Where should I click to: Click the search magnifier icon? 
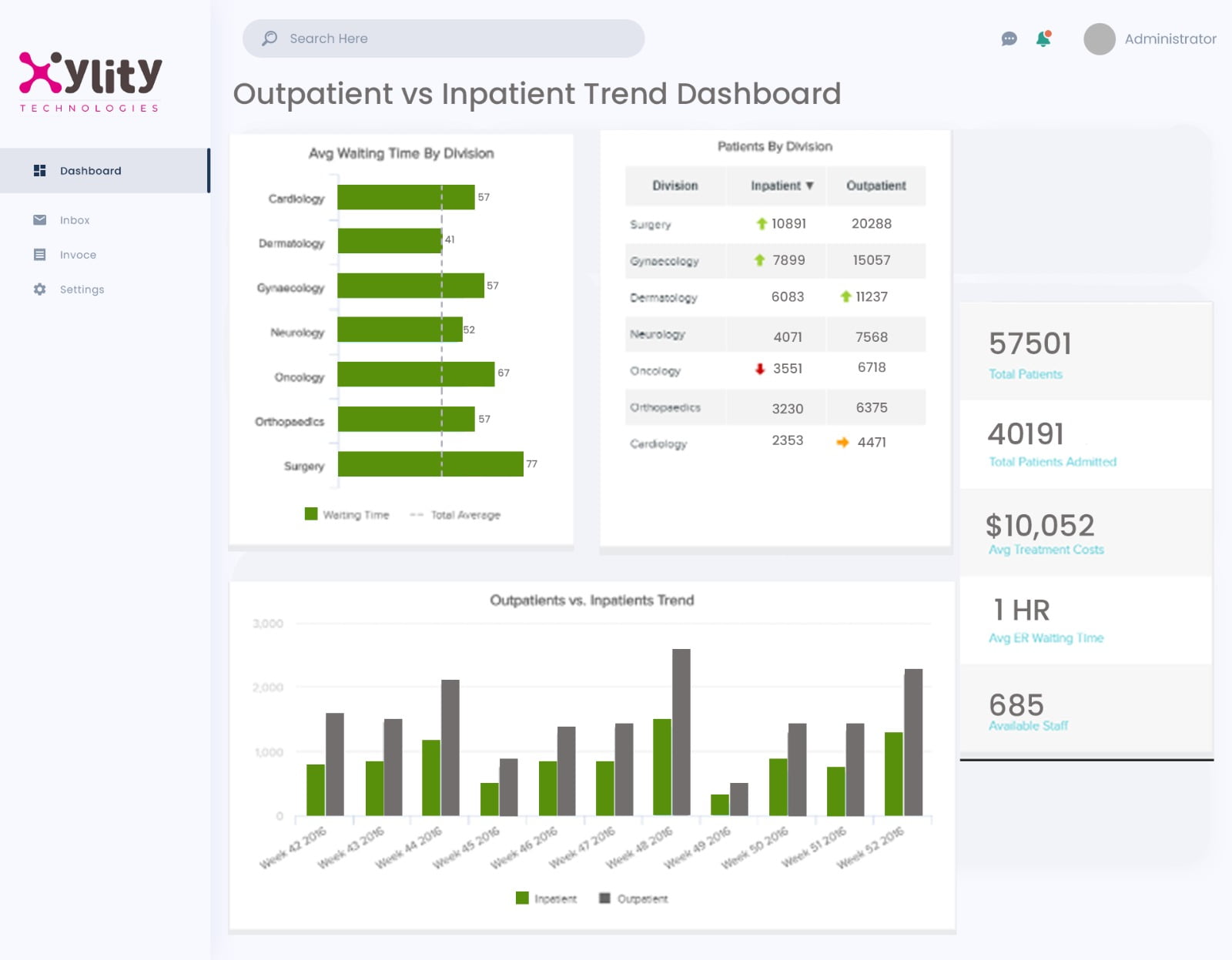click(269, 38)
